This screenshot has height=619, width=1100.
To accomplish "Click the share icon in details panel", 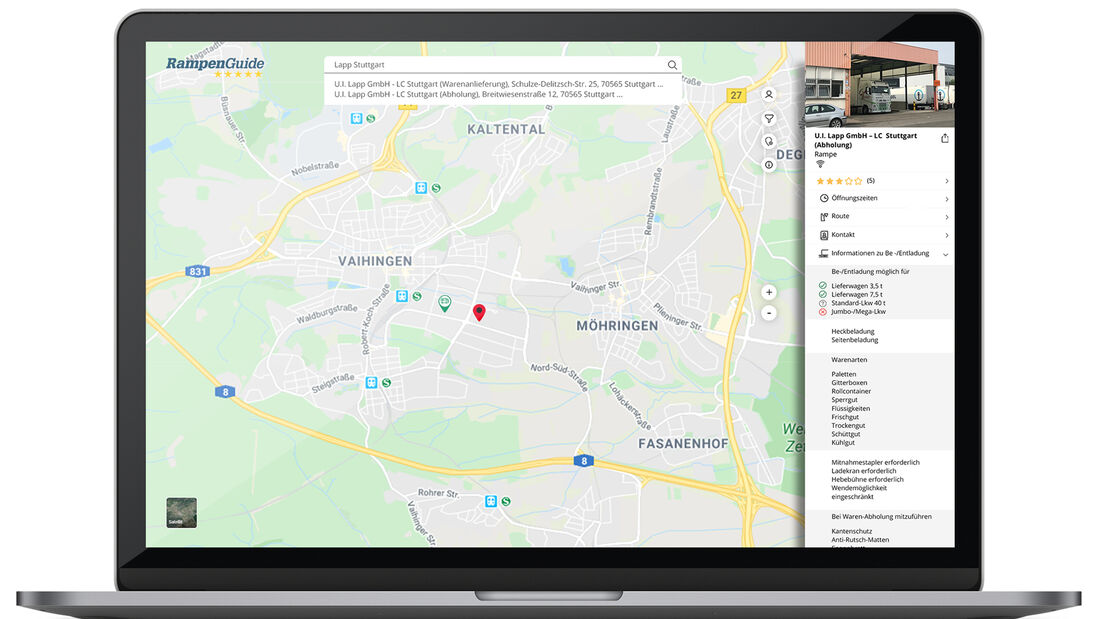I will pos(945,139).
